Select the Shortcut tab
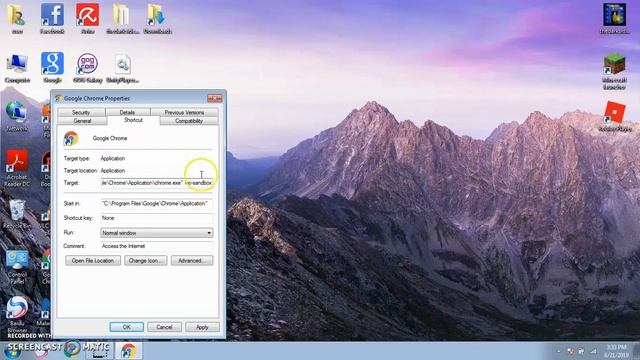640x360 pixels. point(133,120)
